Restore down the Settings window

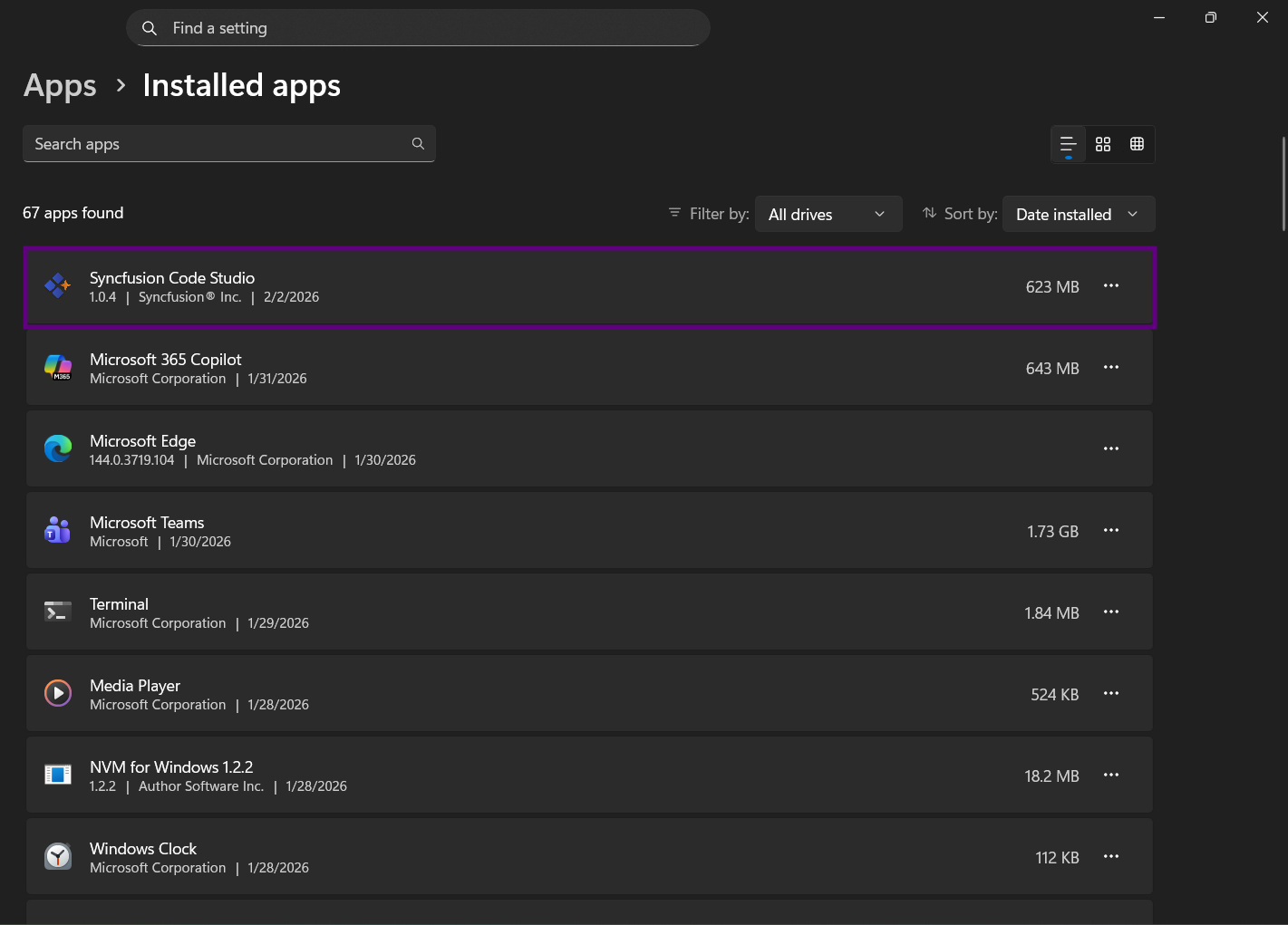click(x=1211, y=17)
